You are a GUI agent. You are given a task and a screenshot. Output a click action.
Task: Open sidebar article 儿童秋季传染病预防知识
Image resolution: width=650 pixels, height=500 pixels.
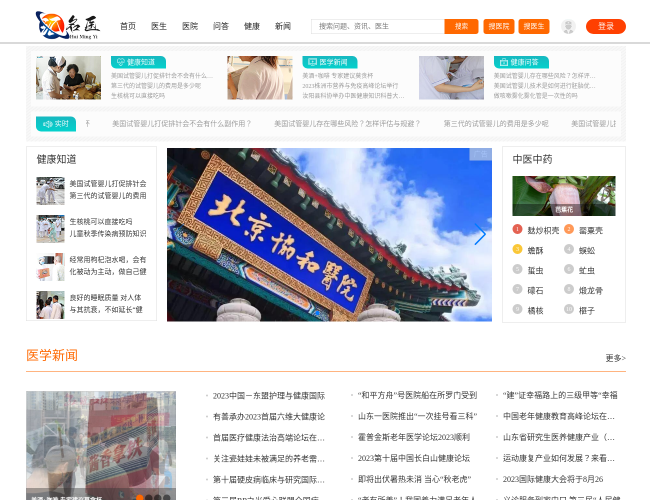point(108,234)
